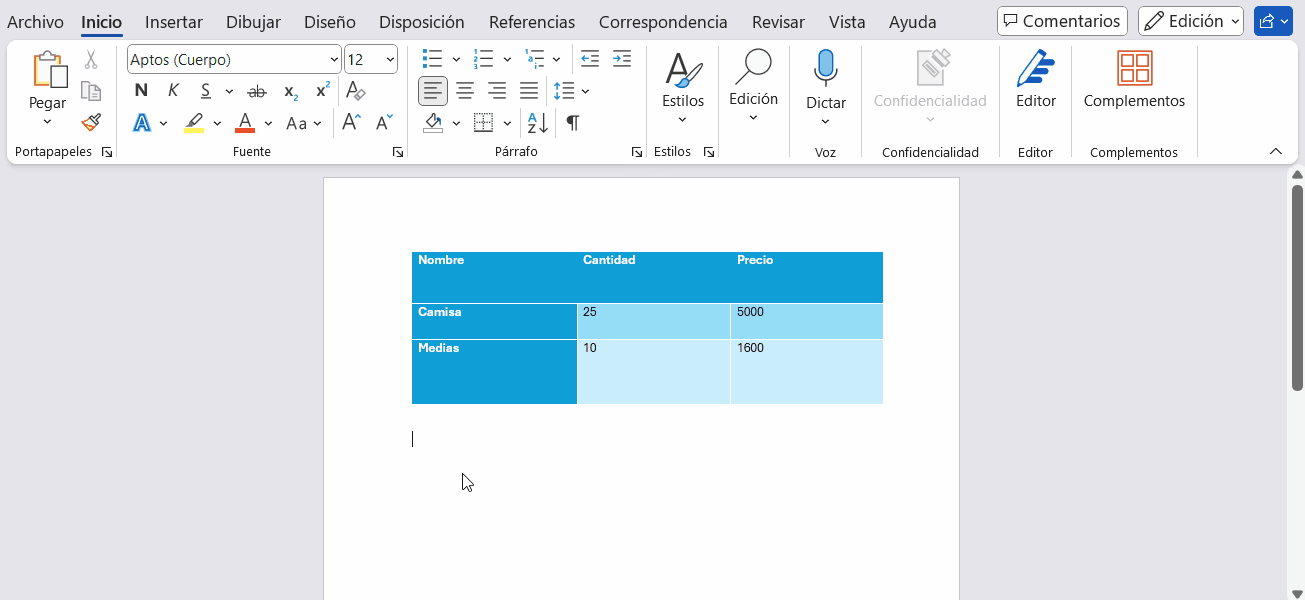The height and width of the screenshot is (600, 1305).
Task: Switch to the Insertar tab
Action: (x=174, y=22)
